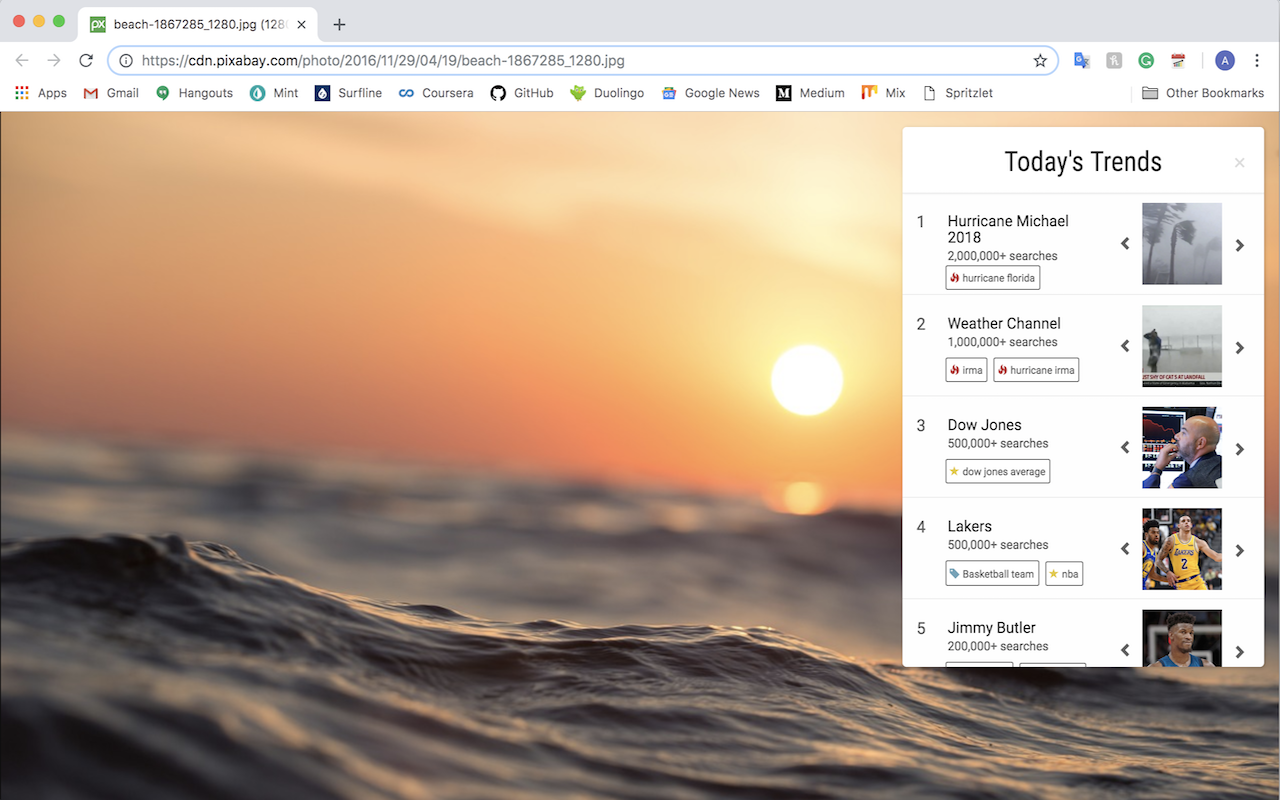1280x800 pixels.
Task: Open the Grammarly extension icon
Action: [x=1146, y=61]
